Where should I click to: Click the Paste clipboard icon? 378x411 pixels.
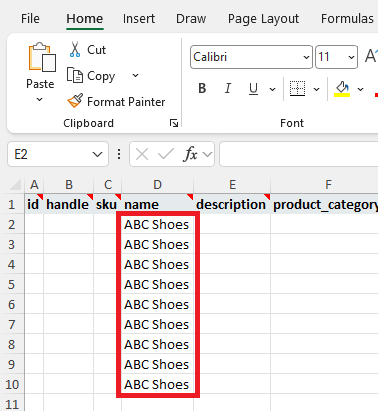click(x=42, y=57)
